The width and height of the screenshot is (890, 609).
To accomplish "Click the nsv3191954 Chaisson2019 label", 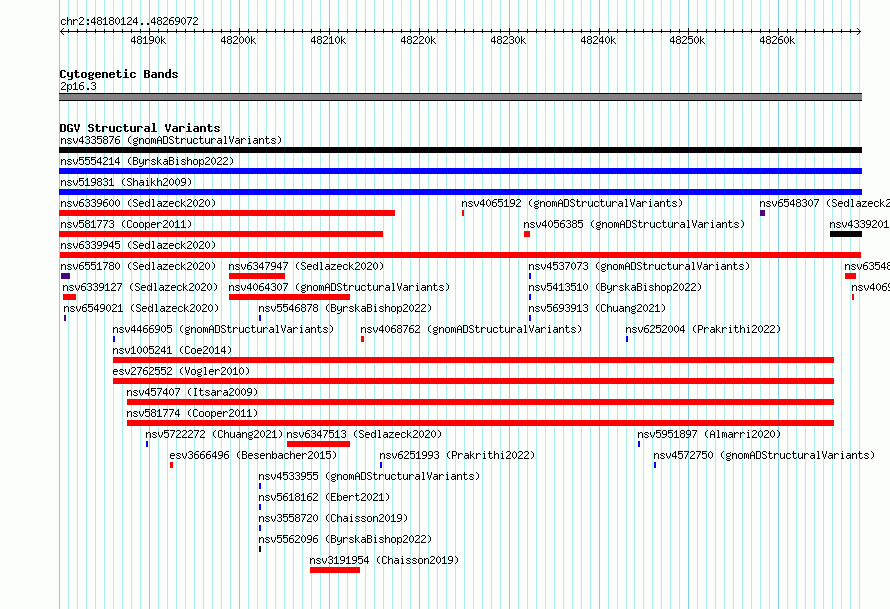I will (x=384, y=560).
